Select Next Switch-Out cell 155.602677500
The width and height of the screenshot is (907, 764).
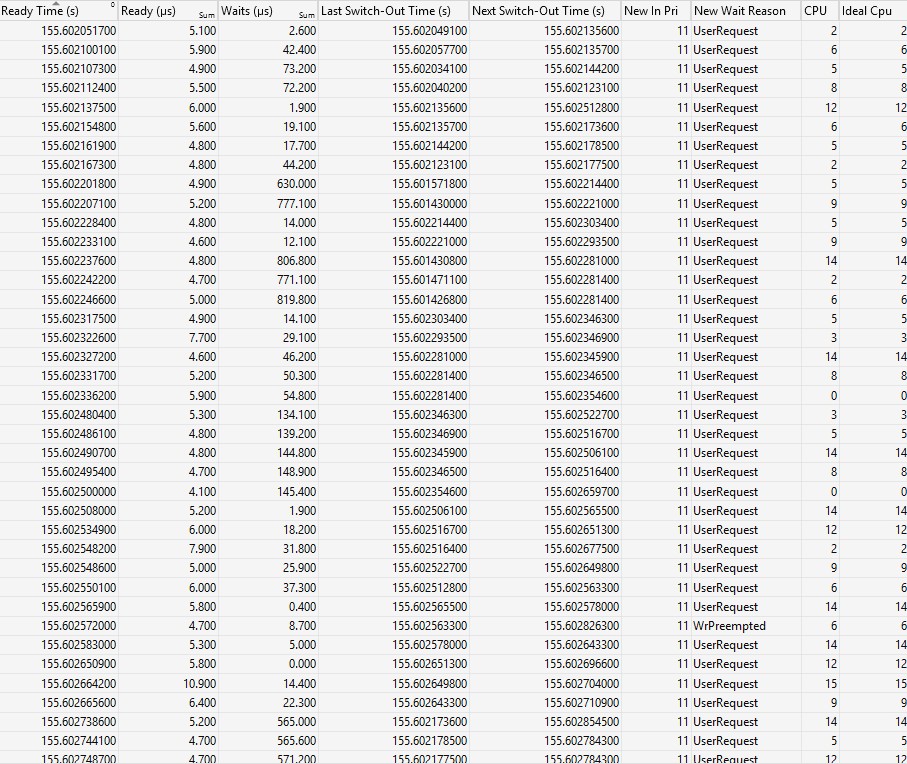click(581, 549)
